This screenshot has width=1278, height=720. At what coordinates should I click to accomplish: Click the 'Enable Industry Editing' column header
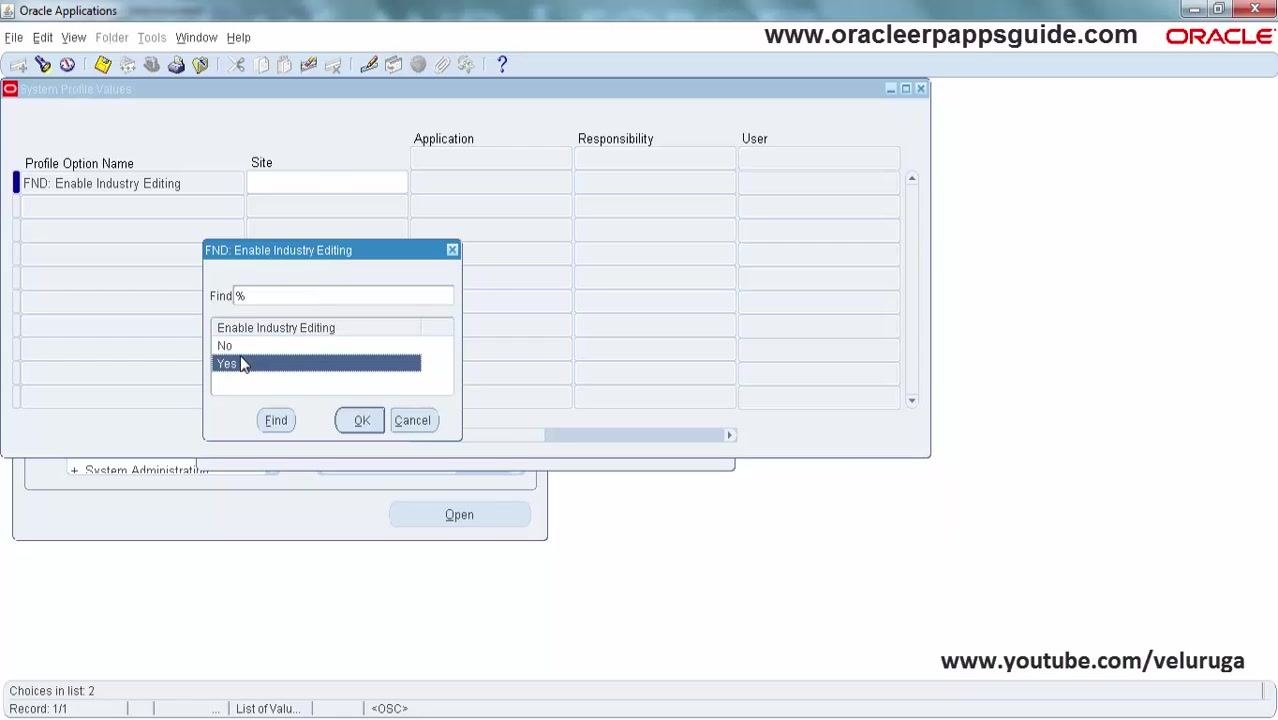pos(316,328)
